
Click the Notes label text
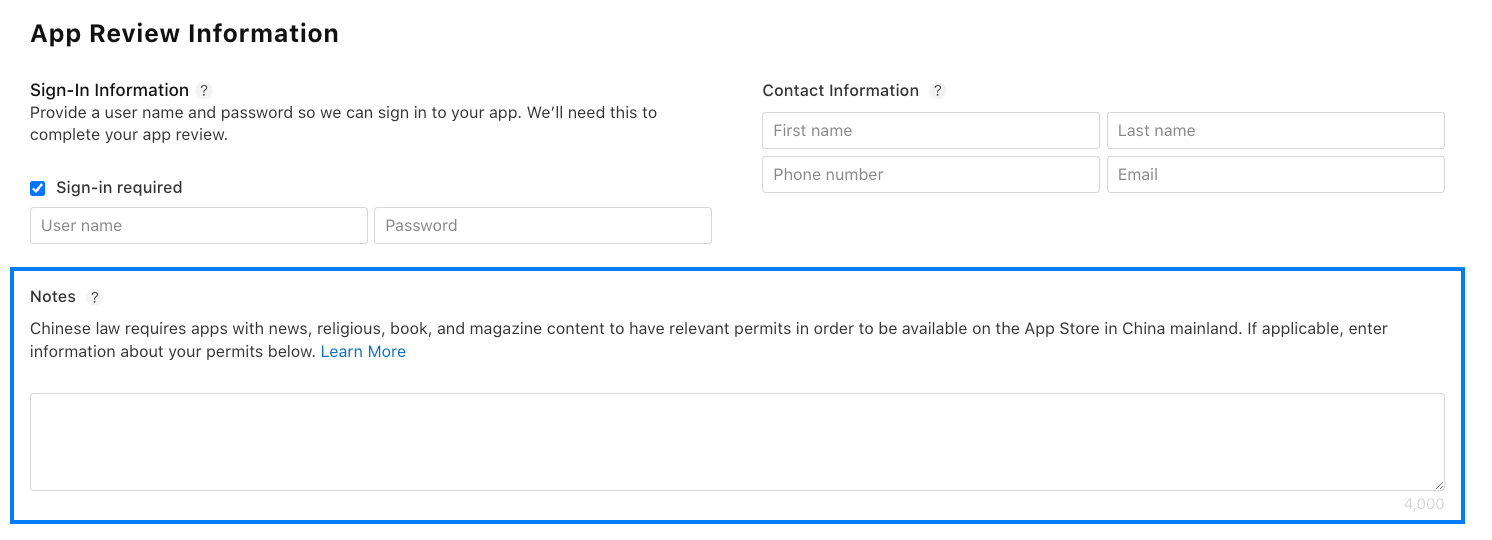pyautogui.click(x=53, y=297)
